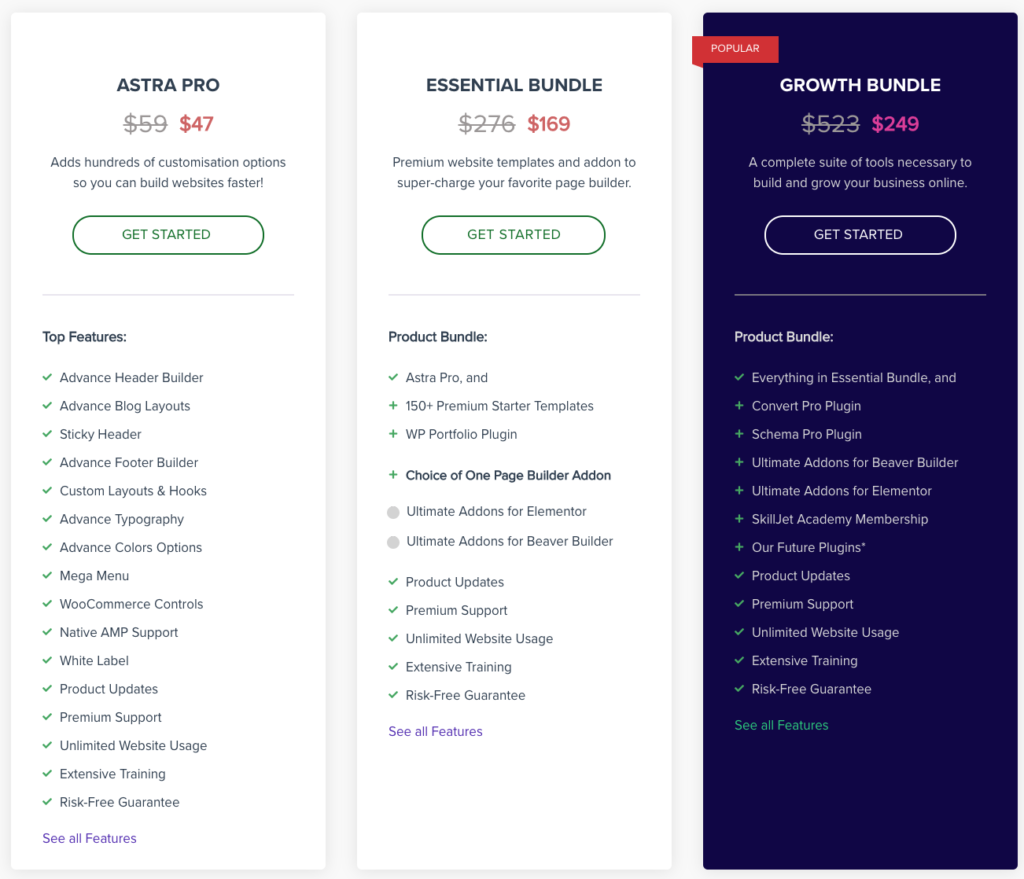Click plus icon beside Convert Pro Plugin
This screenshot has height=879, width=1024.
coord(739,406)
